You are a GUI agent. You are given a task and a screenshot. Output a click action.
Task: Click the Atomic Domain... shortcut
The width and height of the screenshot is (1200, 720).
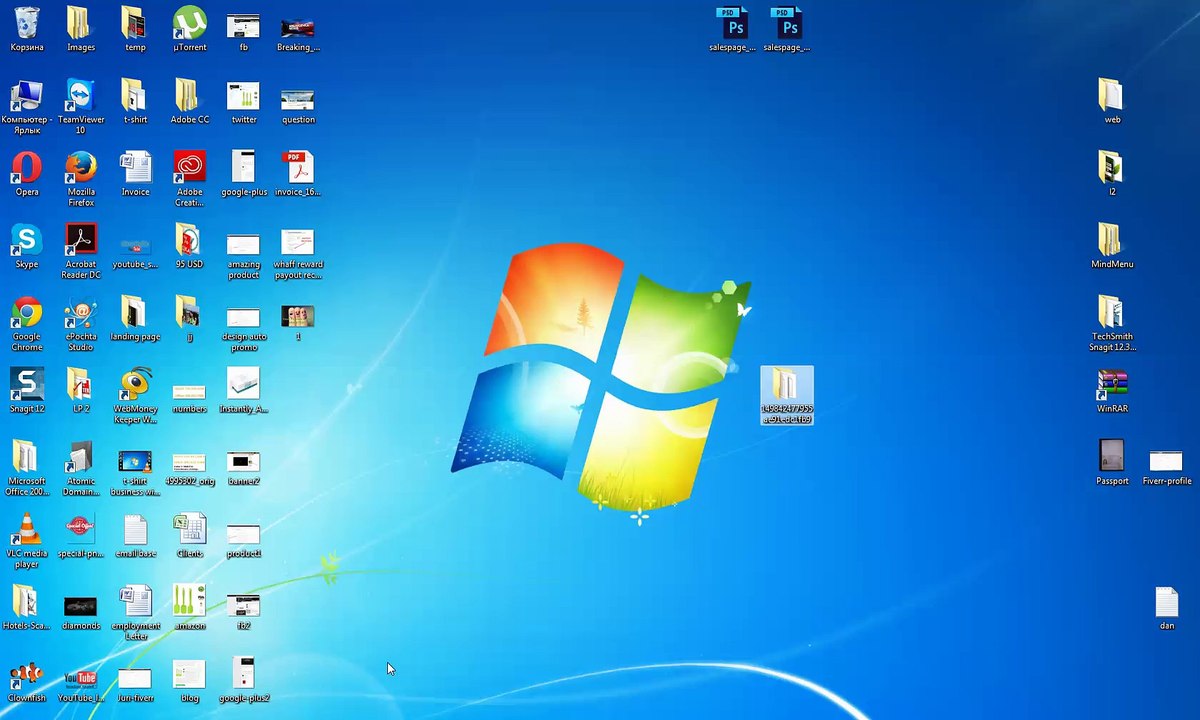(81, 467)
